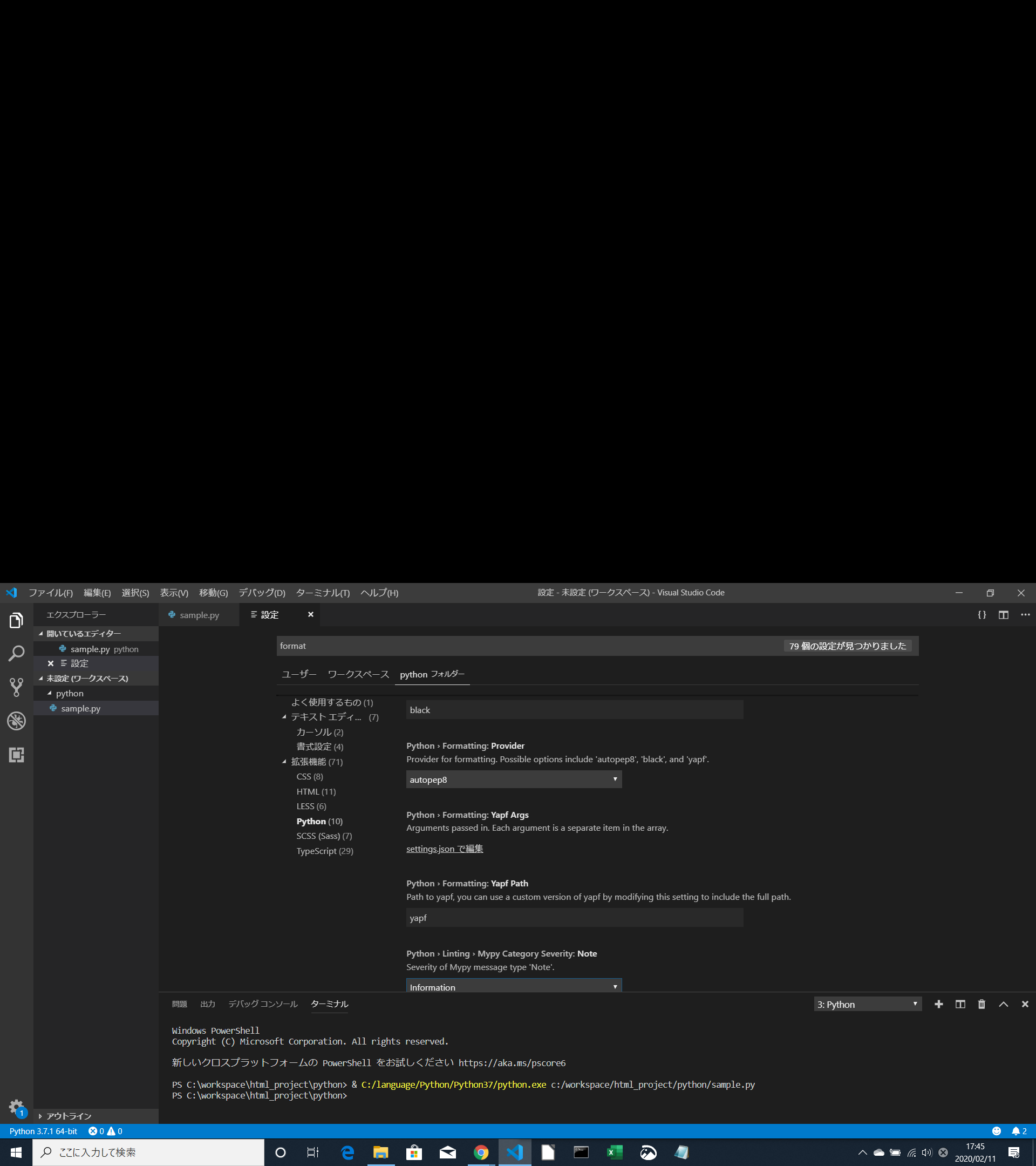Open the Explorer view in activity bar
Image resolution: width=1036 pixels, height=1166 pixels.
(17, 620)
